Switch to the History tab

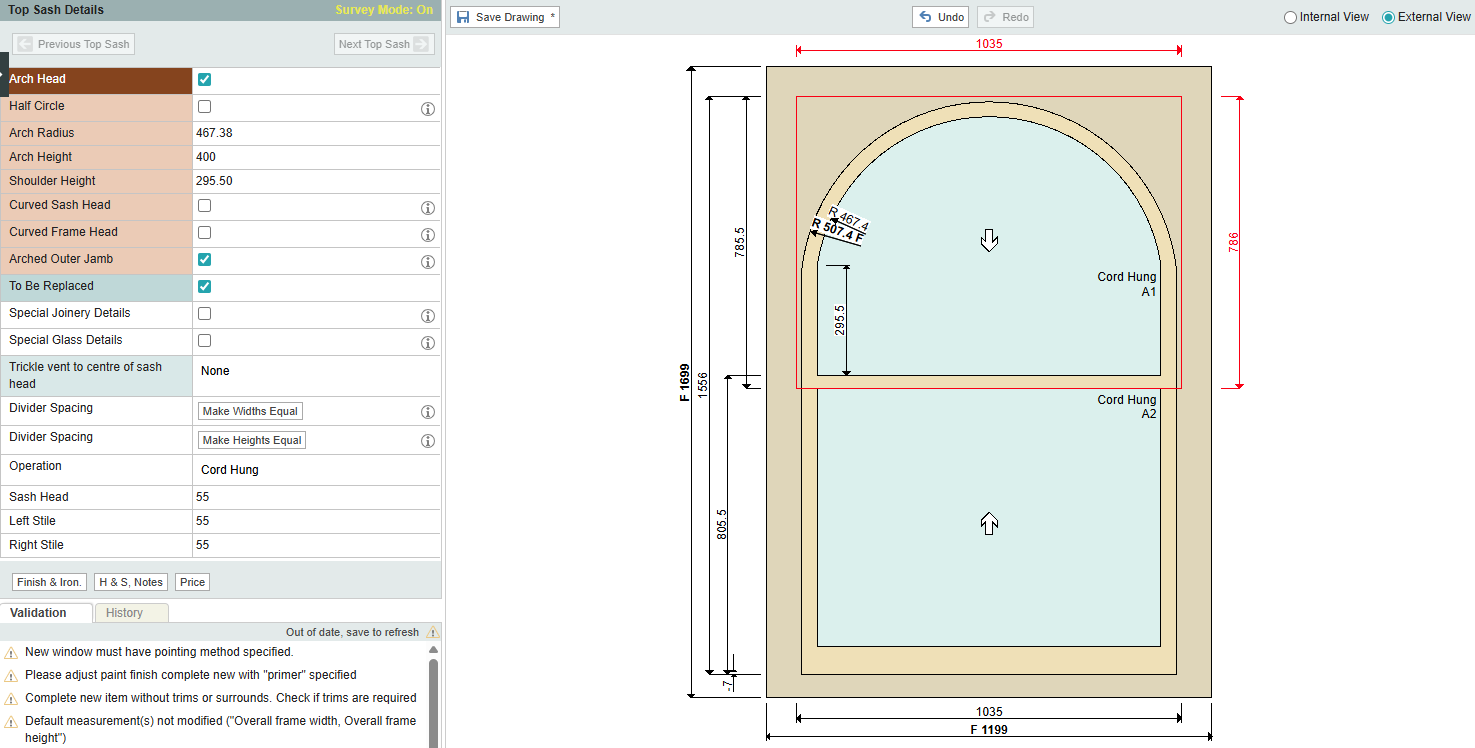125,613
